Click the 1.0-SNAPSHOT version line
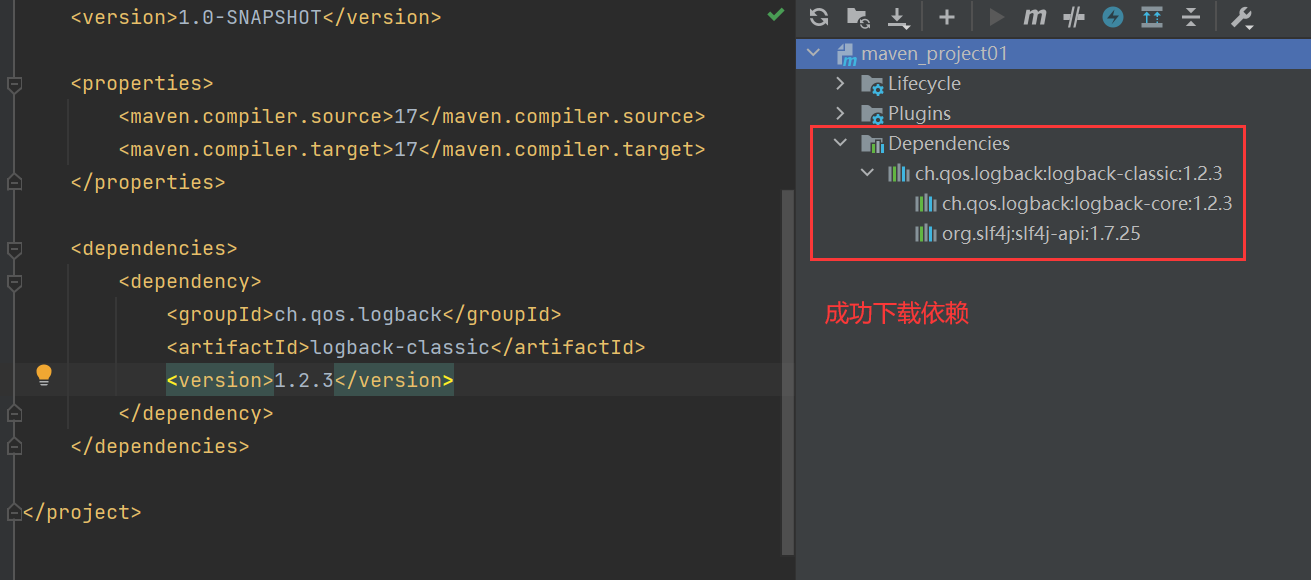The image size is (1311, 580). (256, 17)
